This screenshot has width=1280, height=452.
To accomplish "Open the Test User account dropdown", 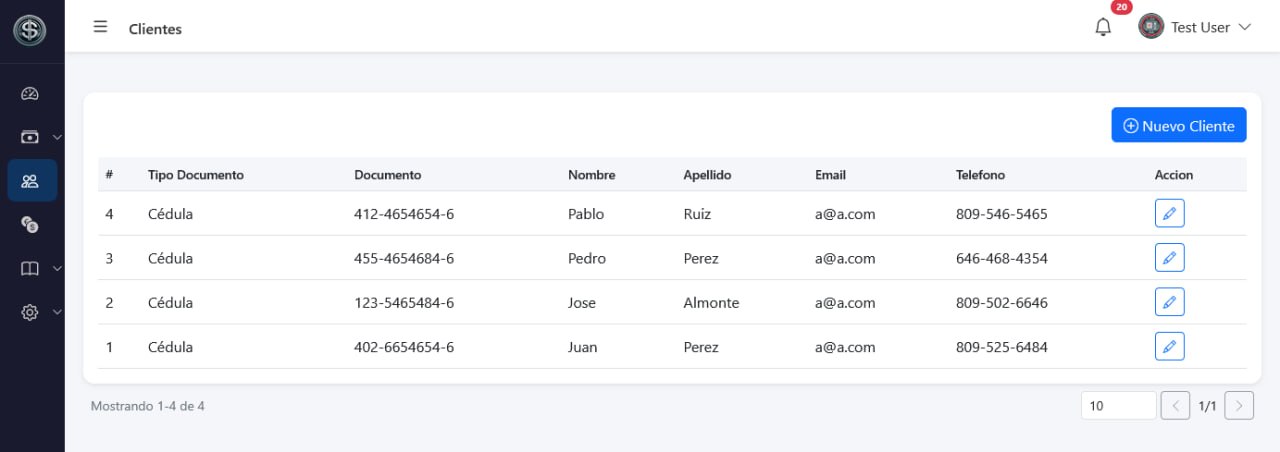I will [x=1195, y=27].
